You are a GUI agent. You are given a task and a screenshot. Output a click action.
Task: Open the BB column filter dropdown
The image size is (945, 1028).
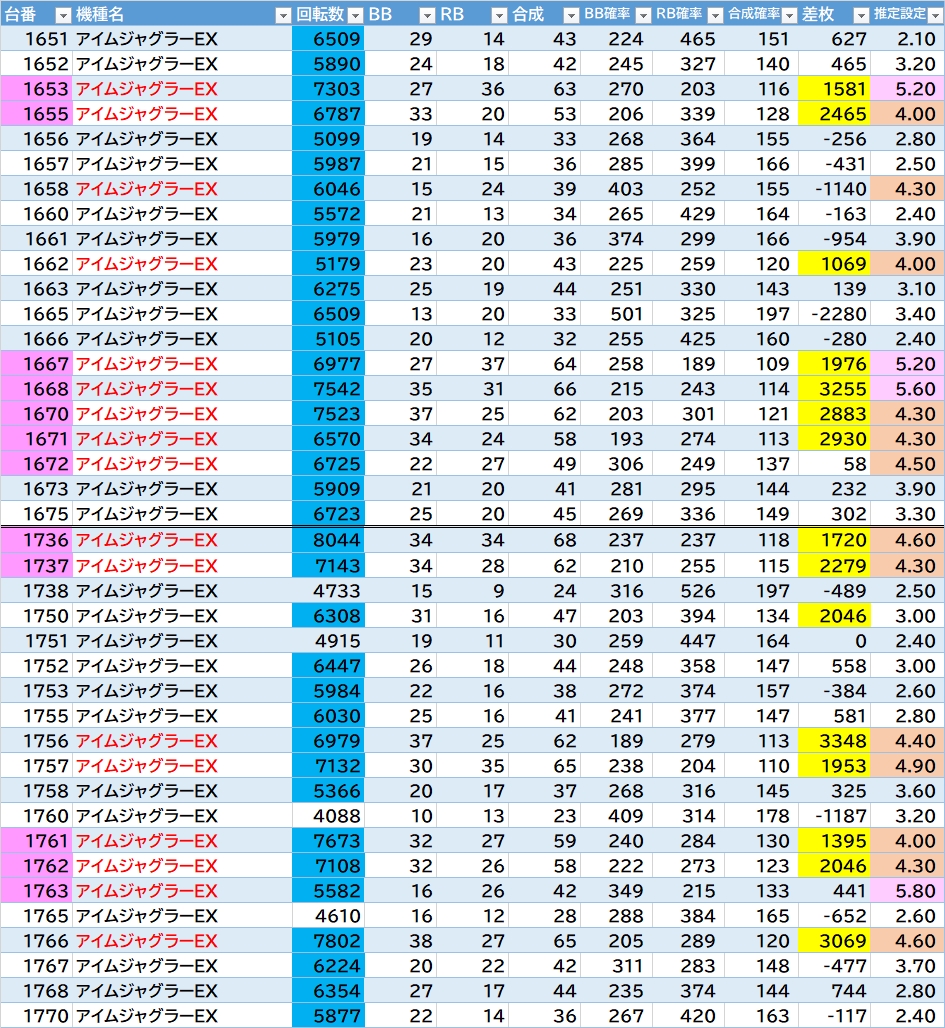tap(427, 15)
